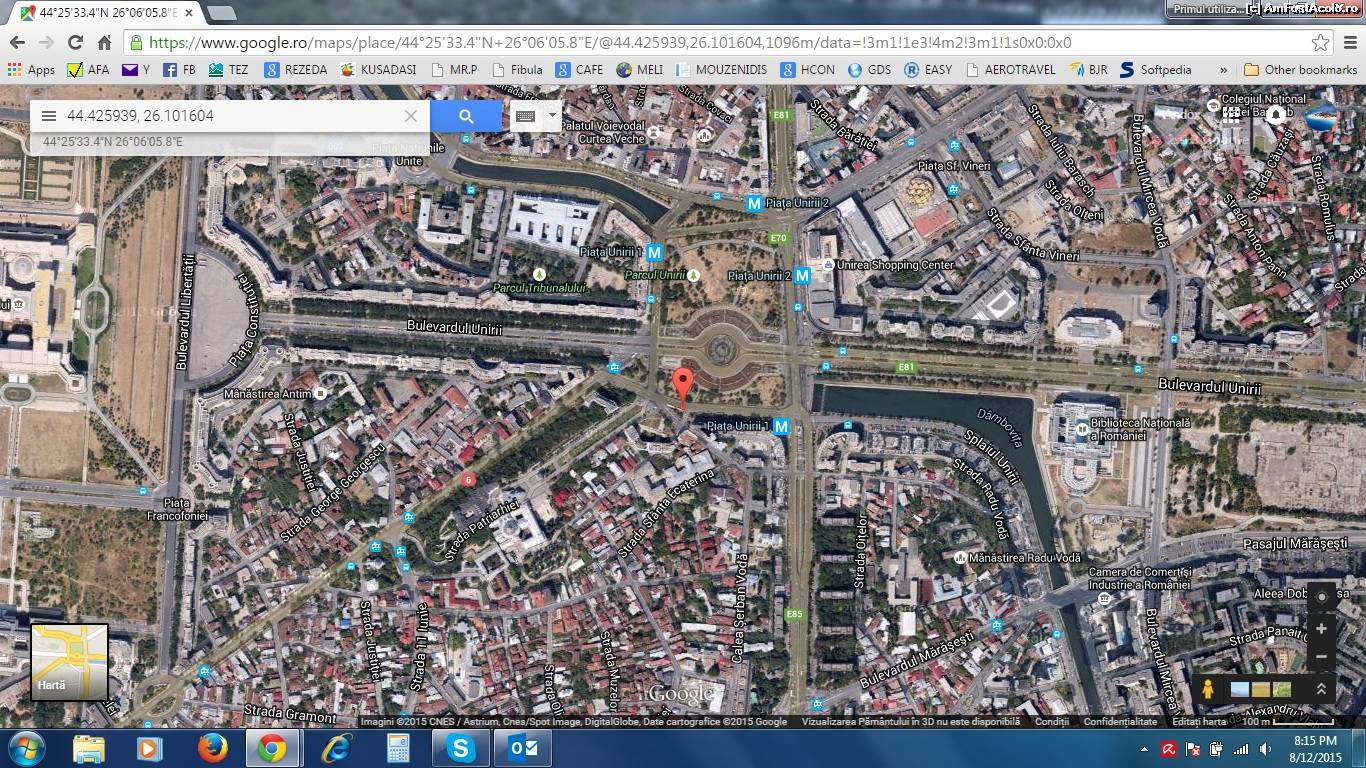The image size is (1366, 768).
Task: Zoom out of the map
Action: [x=1321, y=657]
